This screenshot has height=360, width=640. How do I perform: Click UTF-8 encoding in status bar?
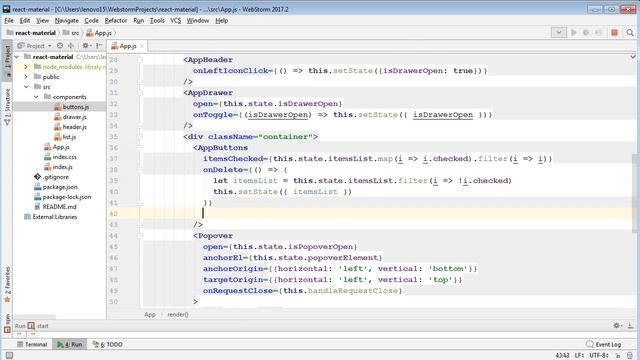(598, 356)
